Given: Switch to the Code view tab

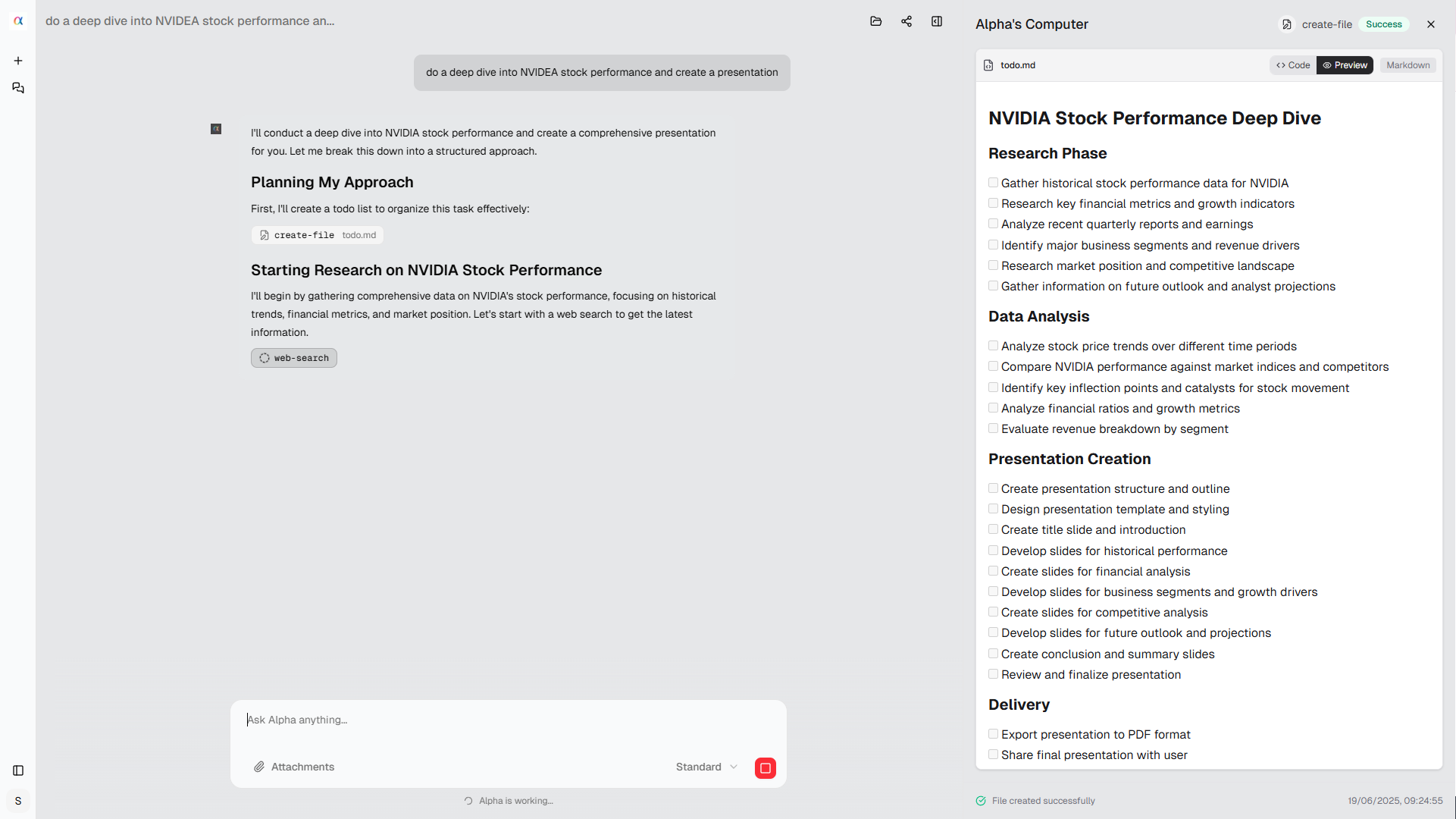Looking at the screenshot, I should tap(1293, 65).
